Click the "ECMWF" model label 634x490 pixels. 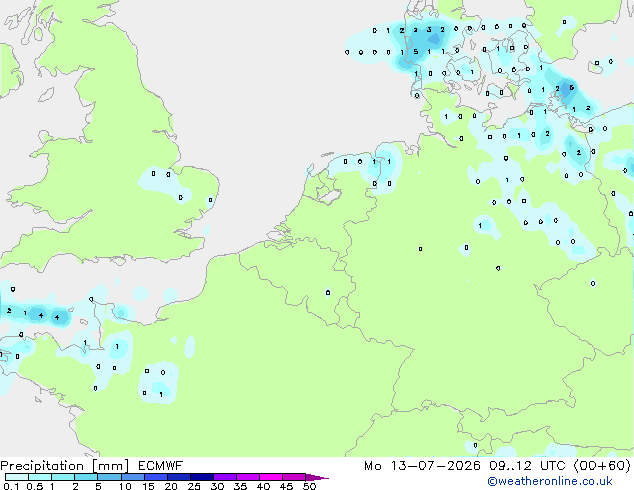coord(161,466)
